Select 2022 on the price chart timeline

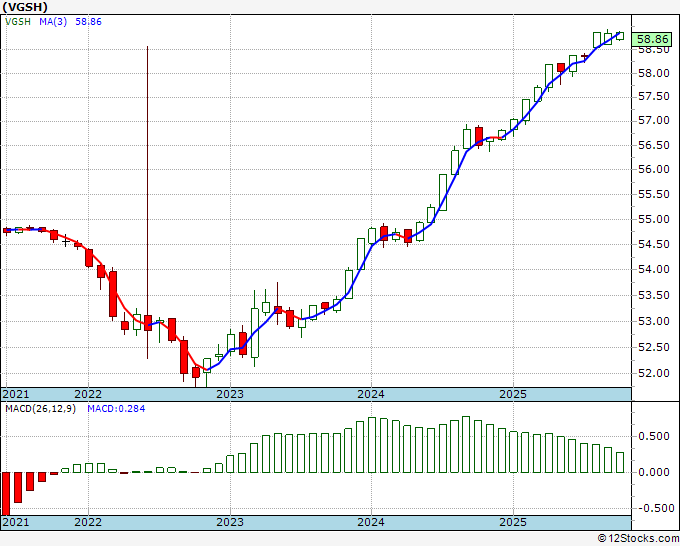tap(88, 394)
